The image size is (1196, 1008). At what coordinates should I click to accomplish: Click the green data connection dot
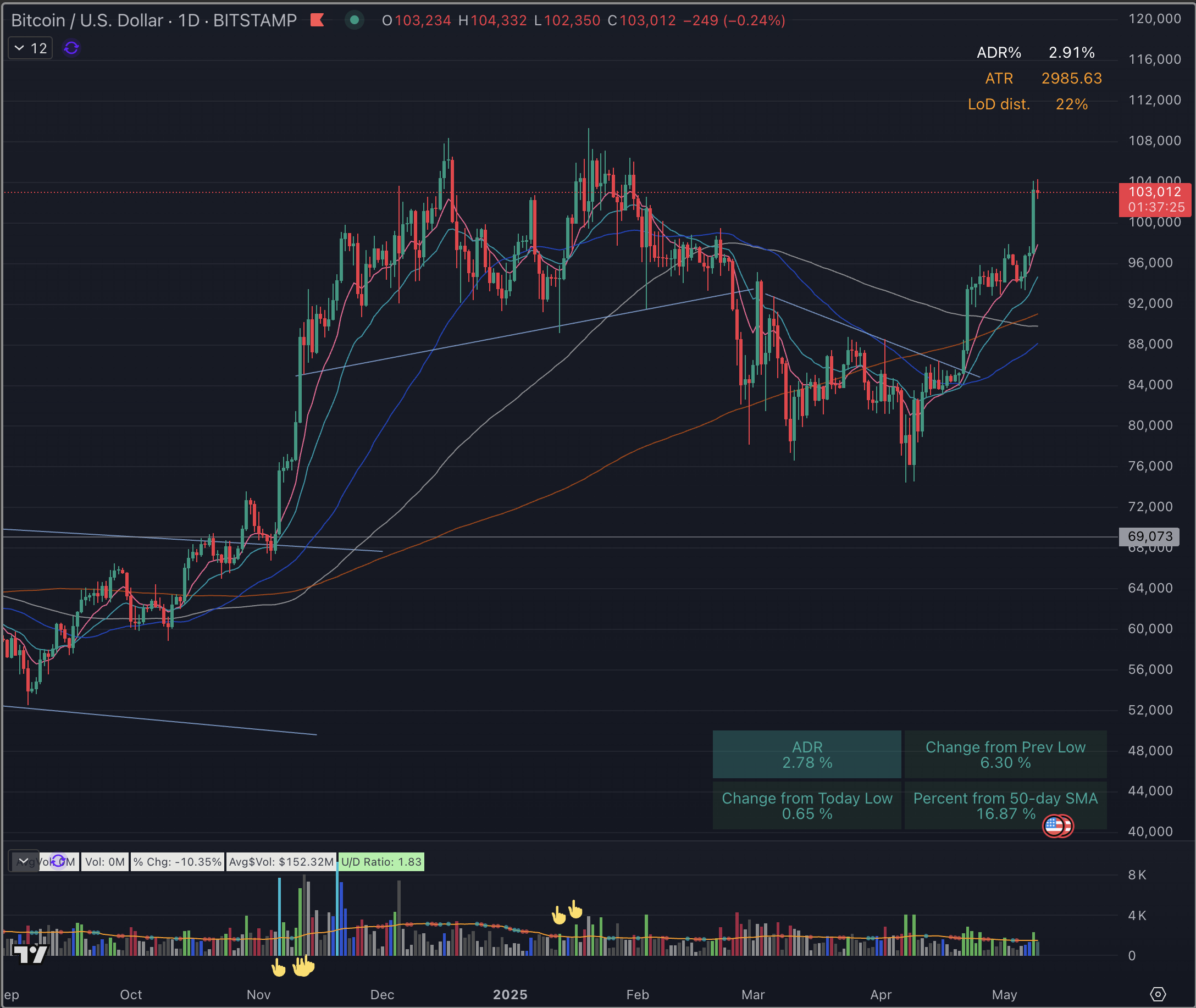pyautogui.click(x=355, y=20)
